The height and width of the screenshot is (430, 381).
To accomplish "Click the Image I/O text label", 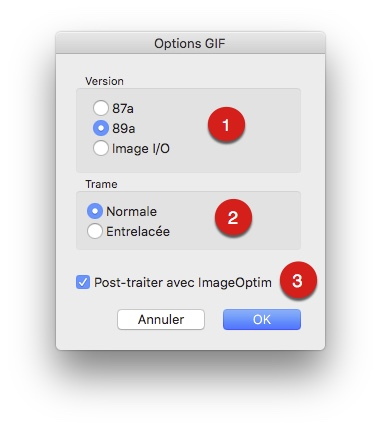I will pyautogui.click(x=141, y=149).
